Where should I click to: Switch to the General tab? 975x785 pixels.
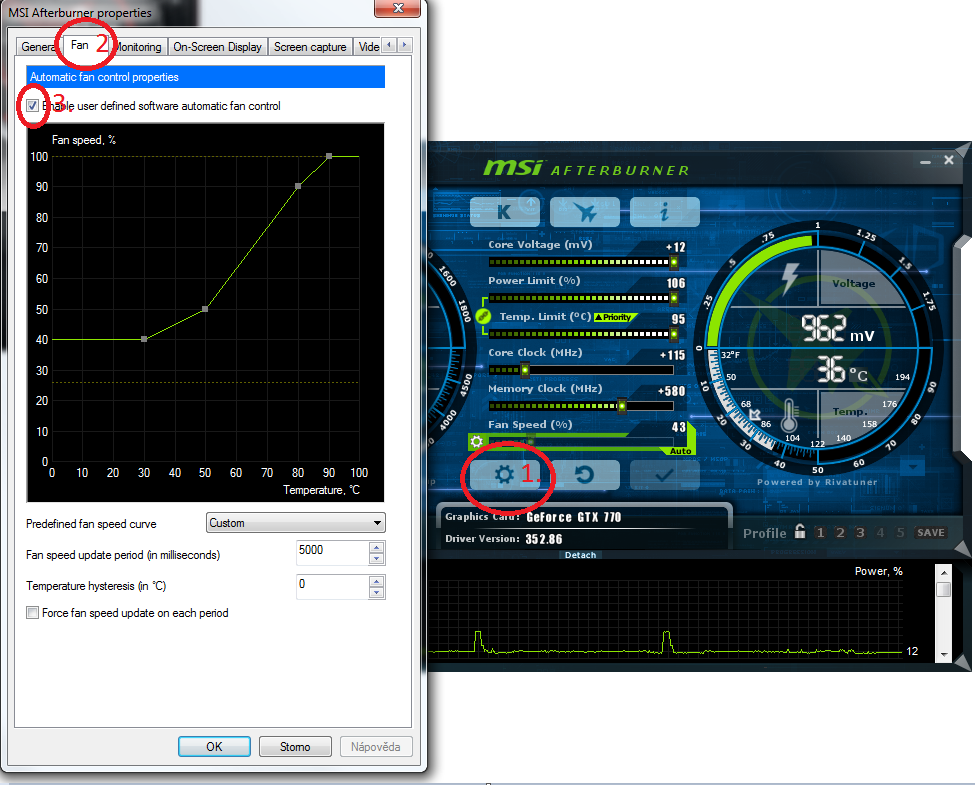[x=39, y=47]
